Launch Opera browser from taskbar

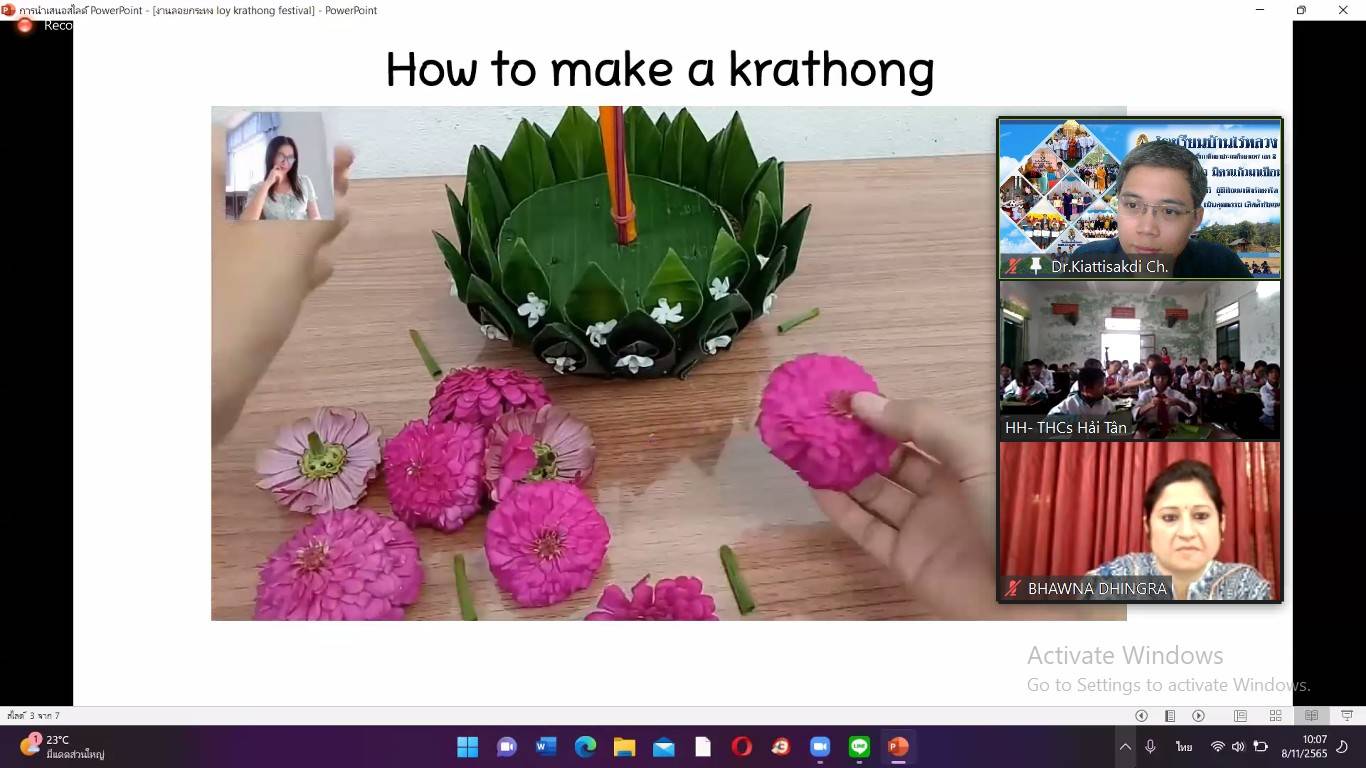coord(741,747)
